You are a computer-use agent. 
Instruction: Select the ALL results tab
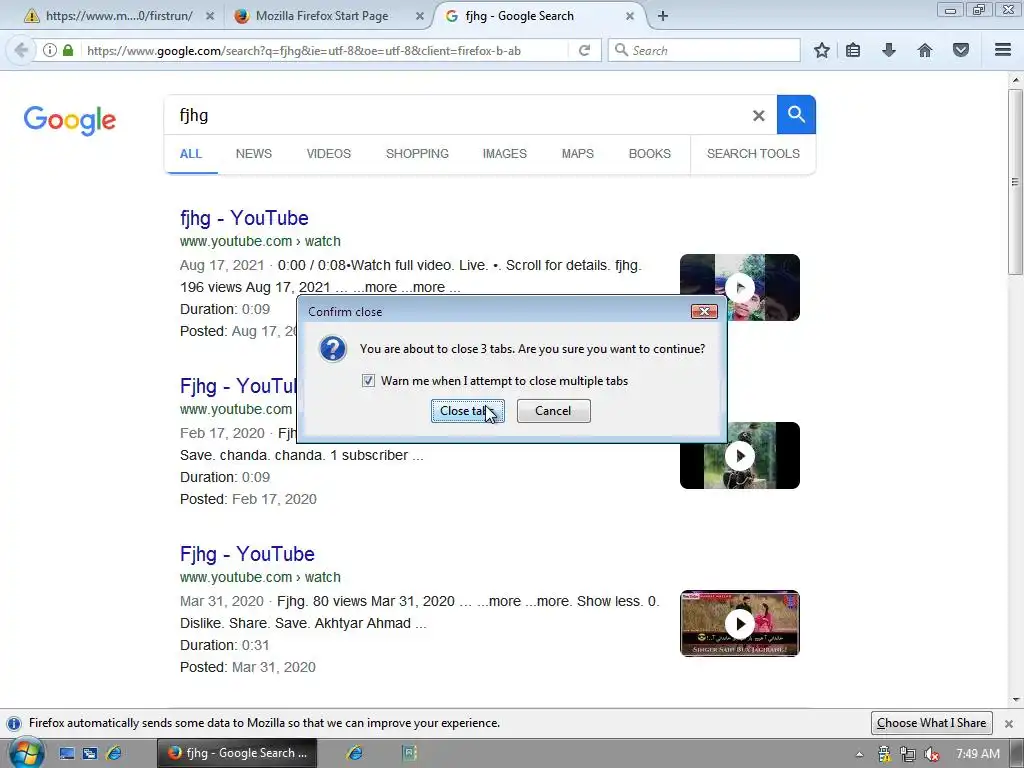(191, 154)
